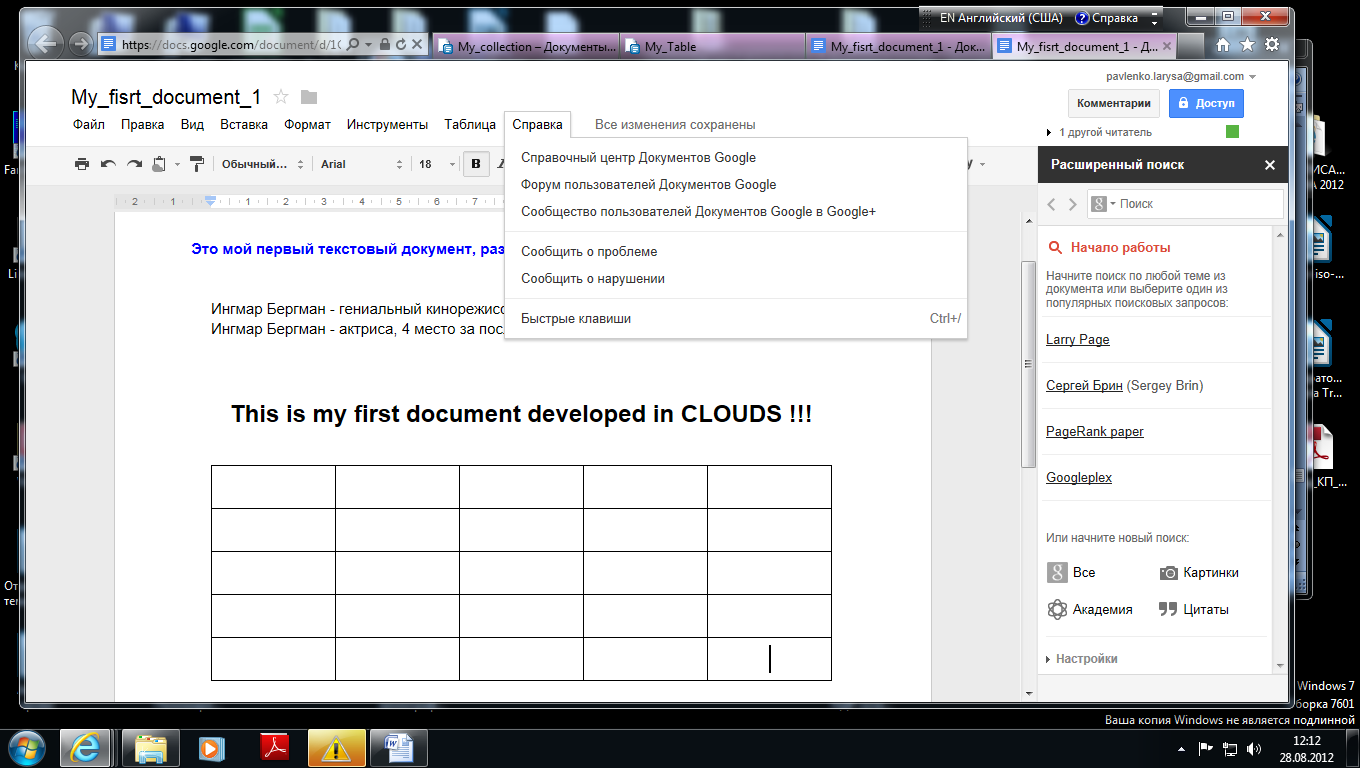Open the Arial font dropdown
This screenshot has height=768, width=1360.
pos(361,164)
